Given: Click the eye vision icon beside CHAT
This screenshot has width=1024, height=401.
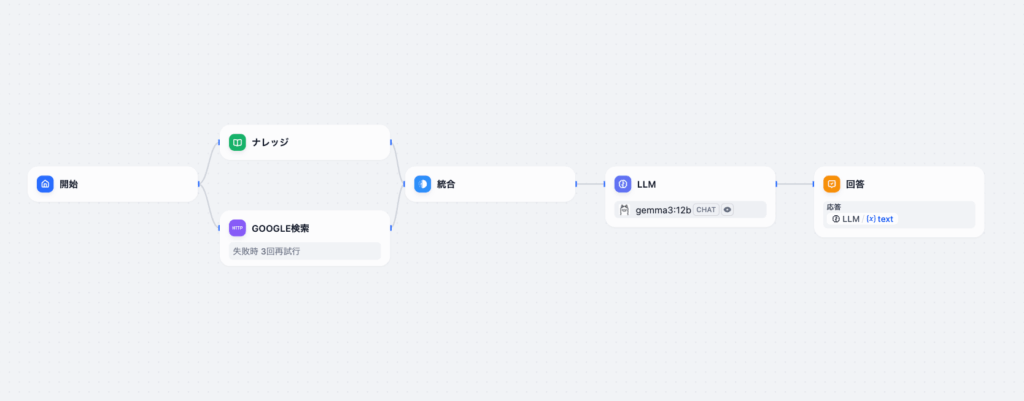Looking at the screenshot, I should (x=728, y=210).
